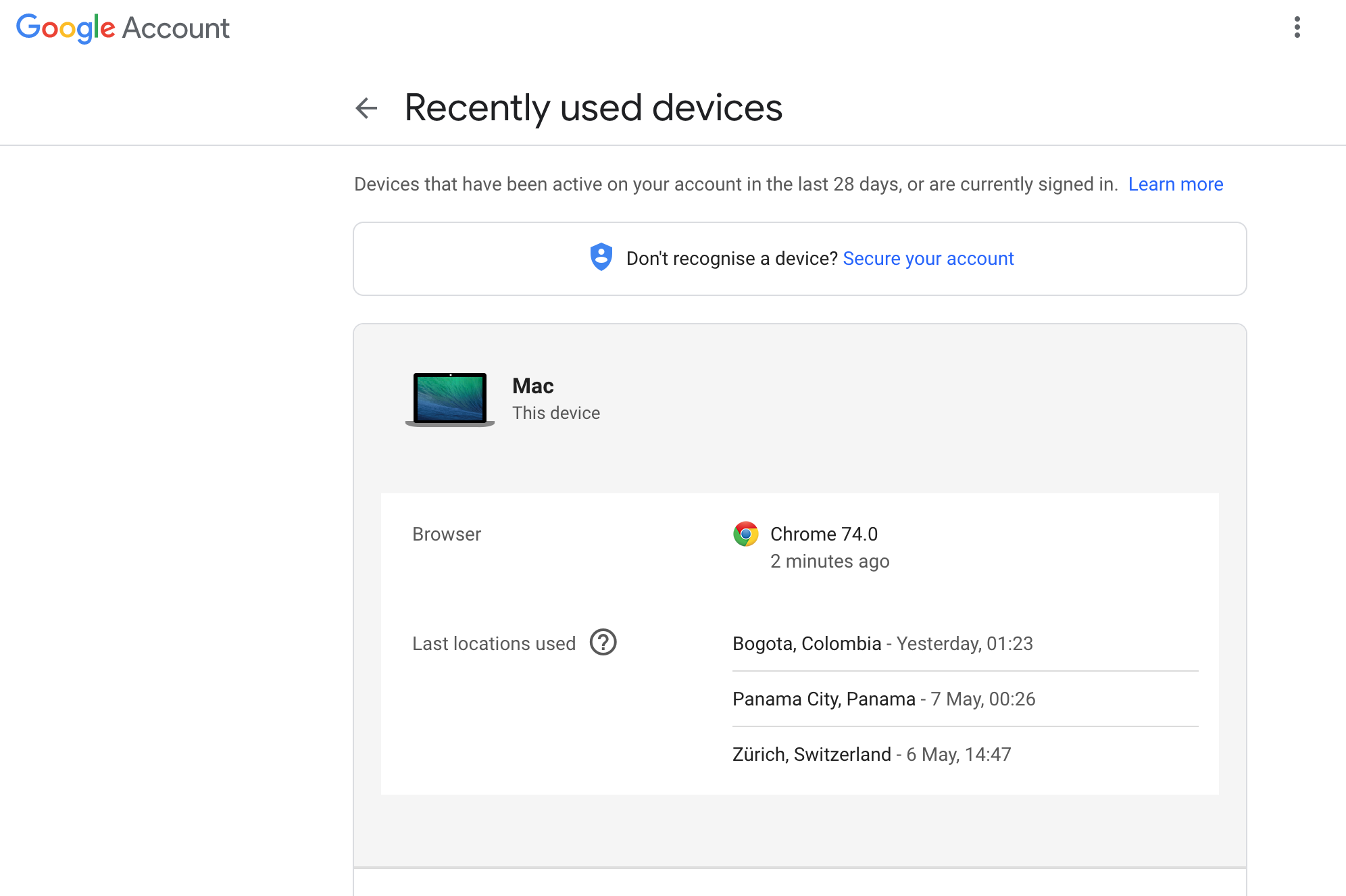Click the blue shield security icon
1346x896 pixels.
point(601,257)
